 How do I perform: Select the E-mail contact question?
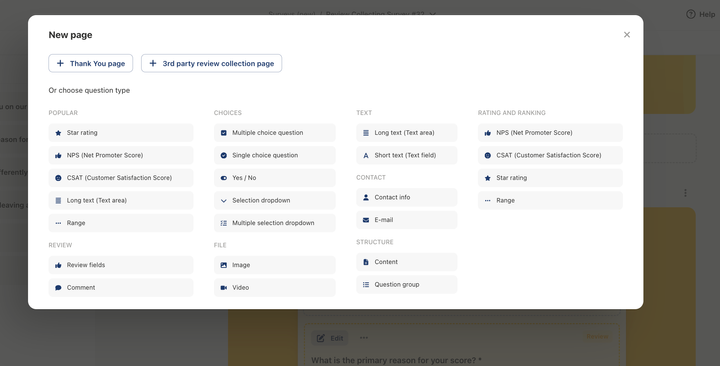click(407, 220)
